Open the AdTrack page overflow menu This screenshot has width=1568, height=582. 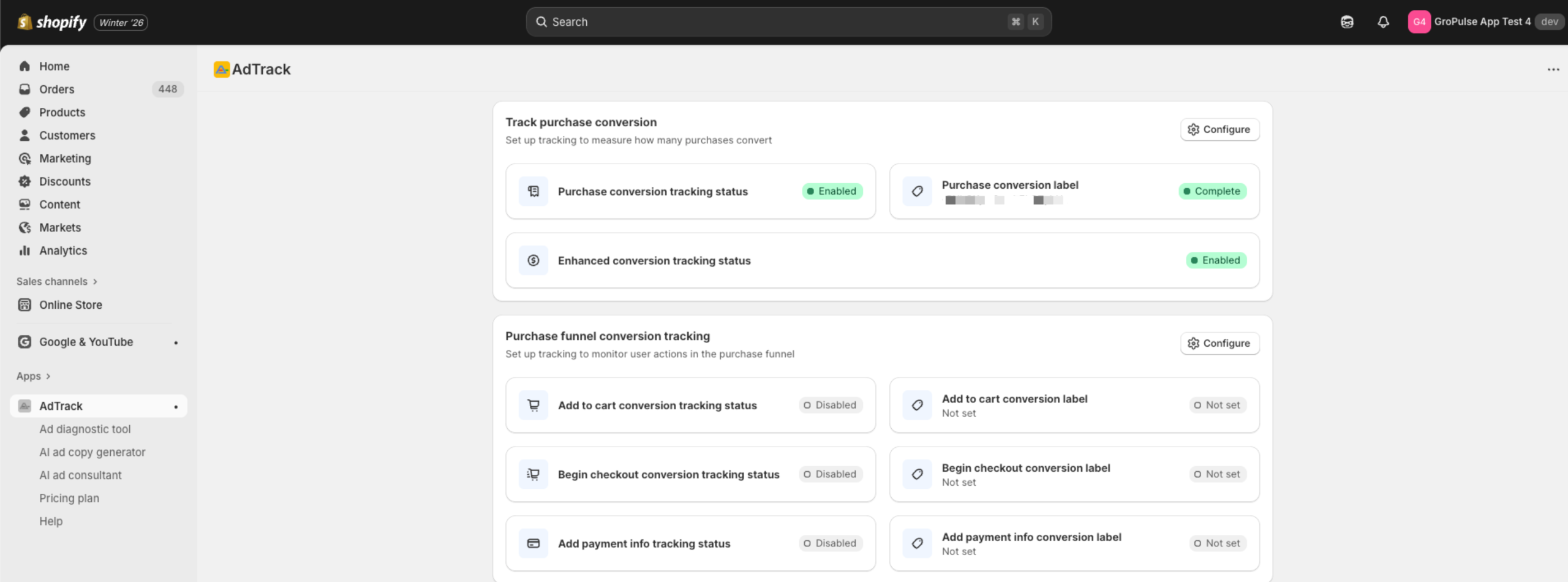(x=1552, y=69)
